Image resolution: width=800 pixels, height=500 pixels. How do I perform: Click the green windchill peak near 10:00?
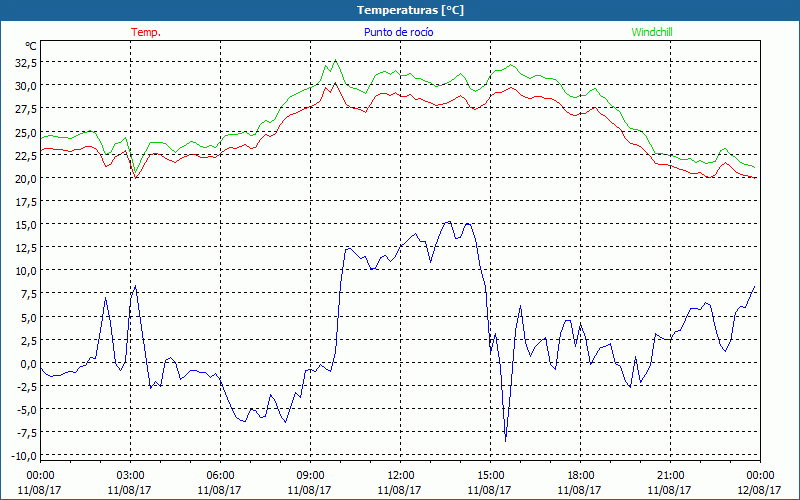[x=335, y=61]
